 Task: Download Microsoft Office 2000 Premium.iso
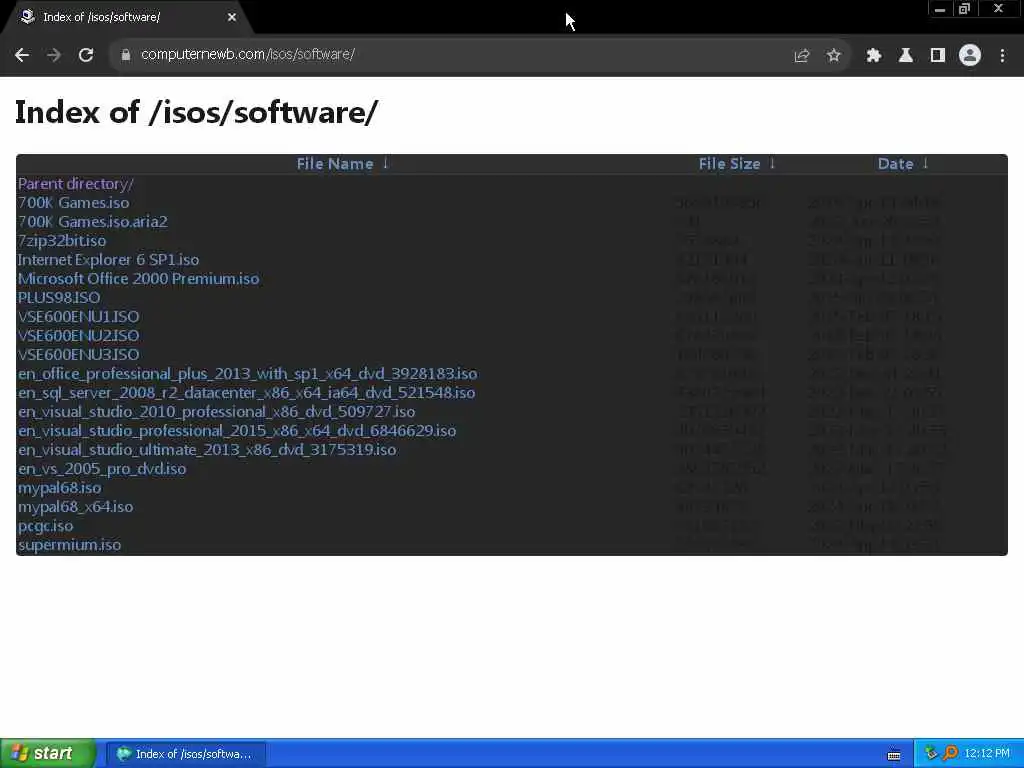pyautogui.click(x=138, y=279)
